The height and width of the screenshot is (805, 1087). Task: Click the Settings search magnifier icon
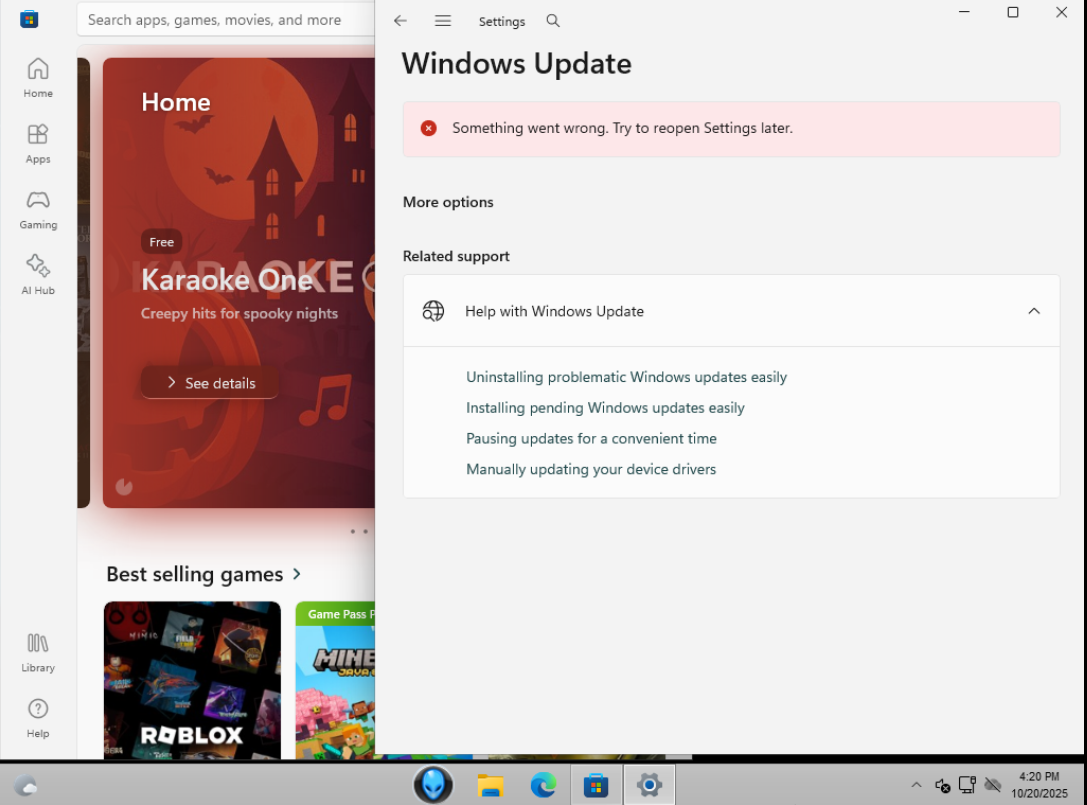point(553,21)
